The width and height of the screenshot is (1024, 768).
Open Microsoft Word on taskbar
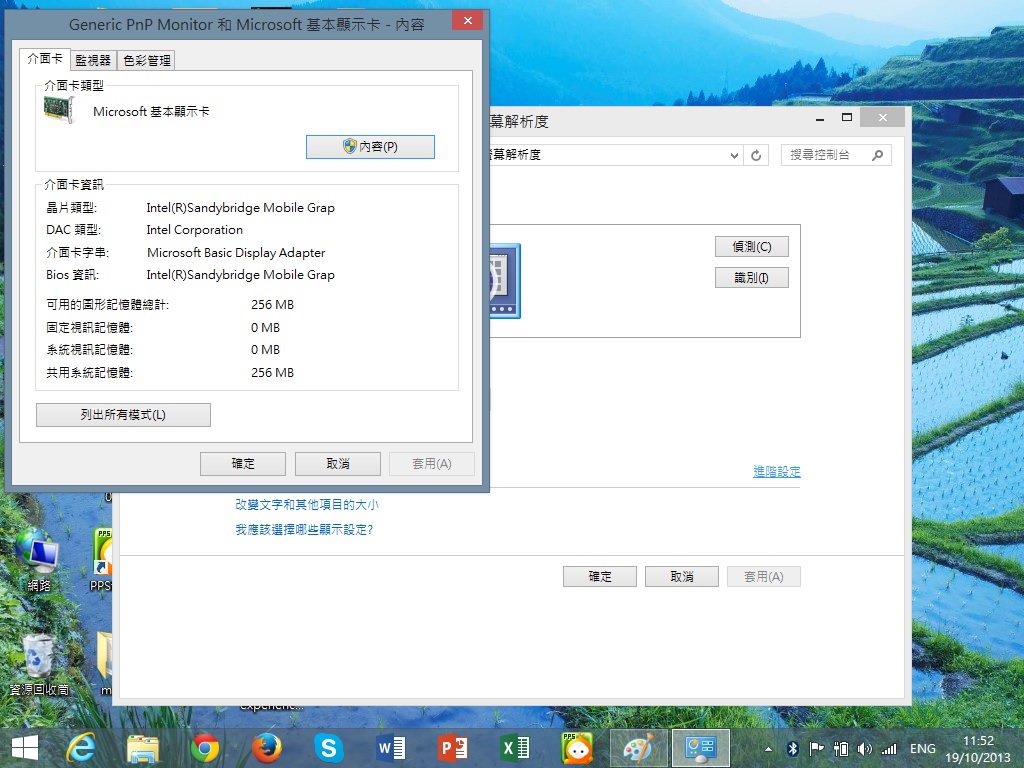point(391,748)
